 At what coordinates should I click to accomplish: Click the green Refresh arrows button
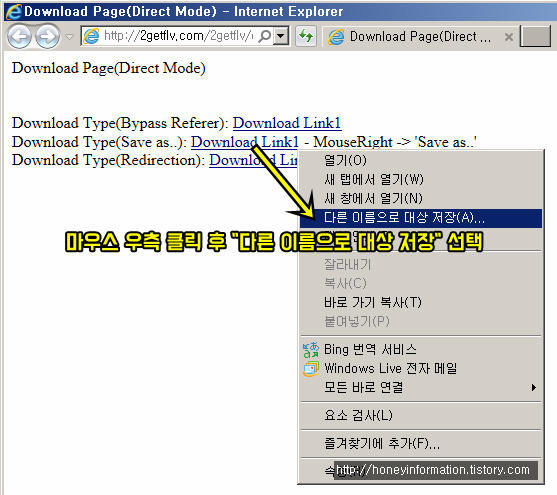[306, 36]
